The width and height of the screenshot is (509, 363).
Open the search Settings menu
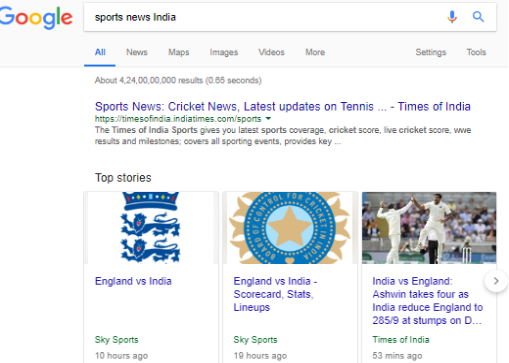431,52
